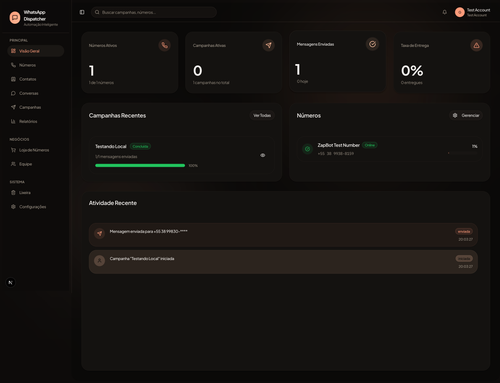Click the iniciada status badge
The width and height of the screenshot is (500, 383).
464,258
